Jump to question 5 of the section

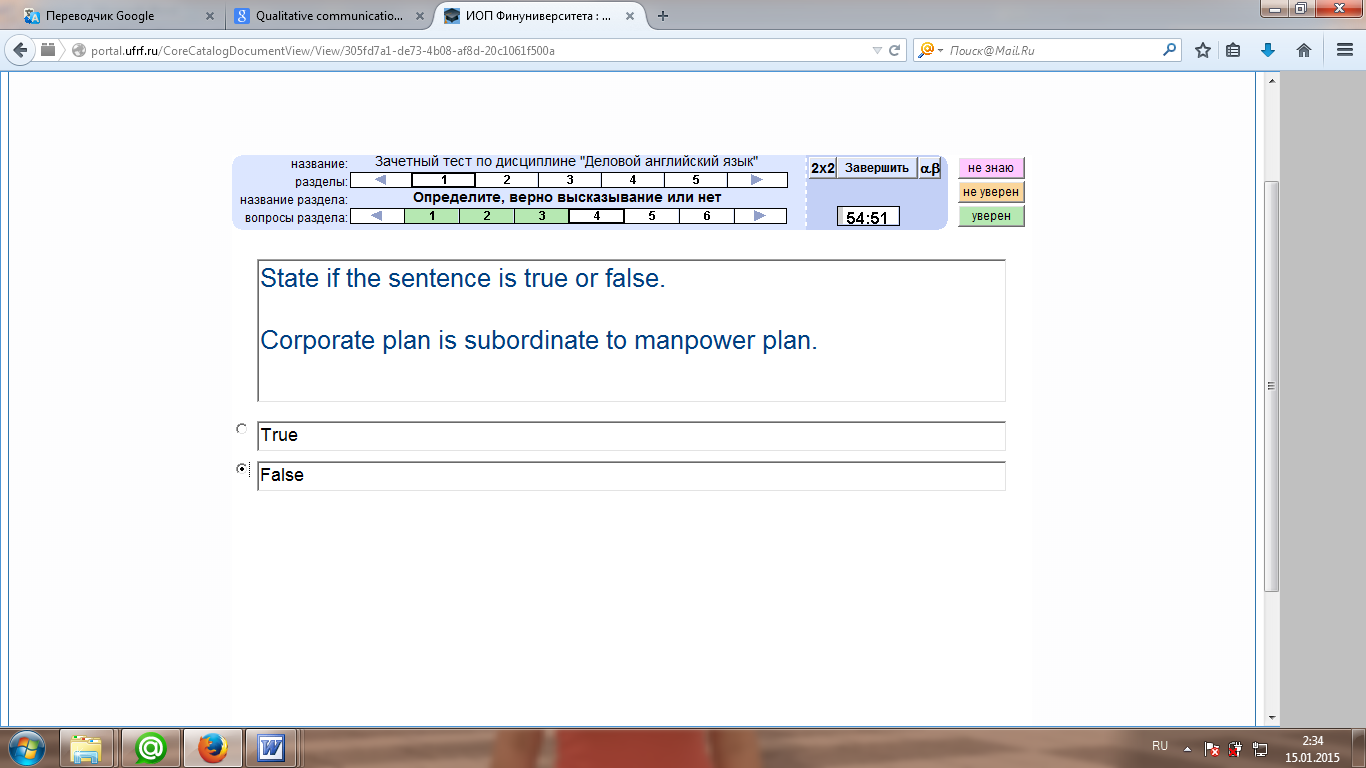coord(652,216)
